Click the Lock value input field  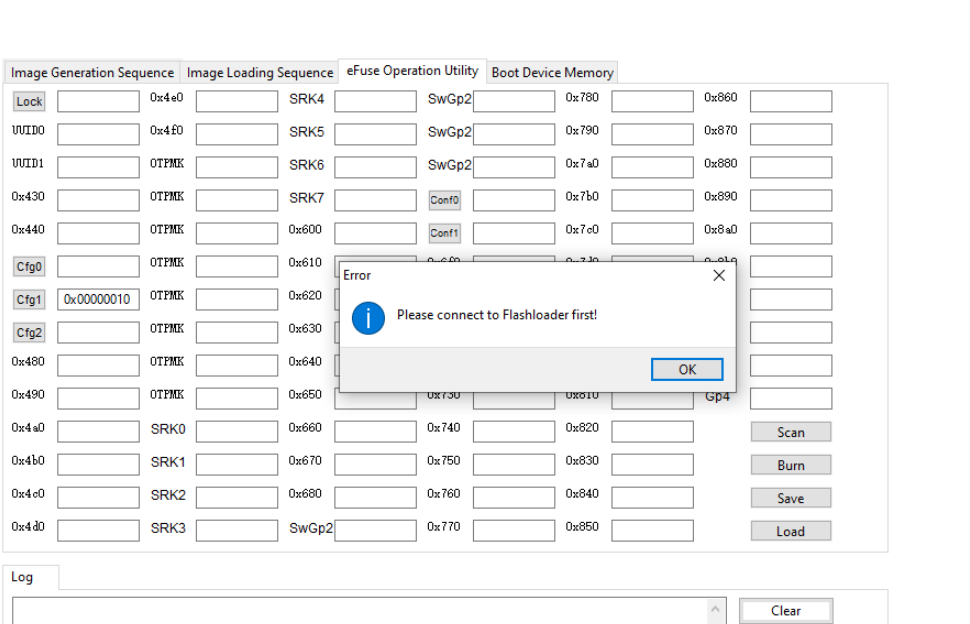coord(98,101)
